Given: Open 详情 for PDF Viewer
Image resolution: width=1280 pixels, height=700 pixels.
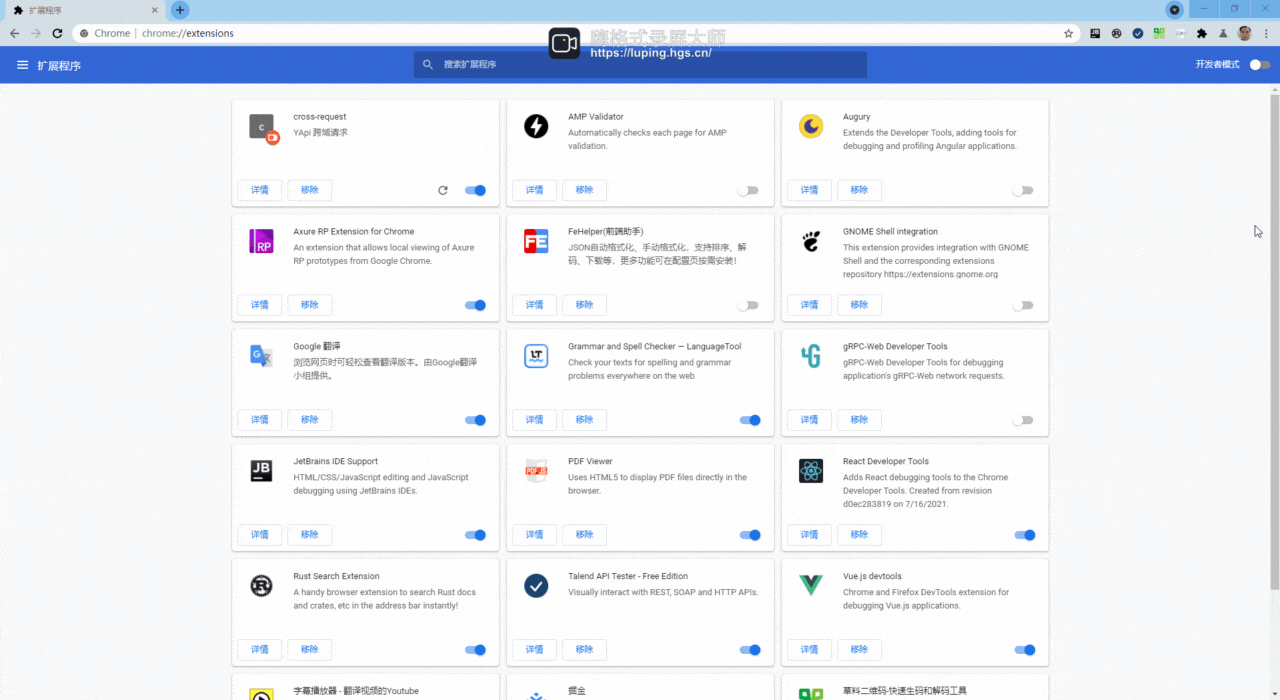Looking at the screenshot, I should 535,535.
